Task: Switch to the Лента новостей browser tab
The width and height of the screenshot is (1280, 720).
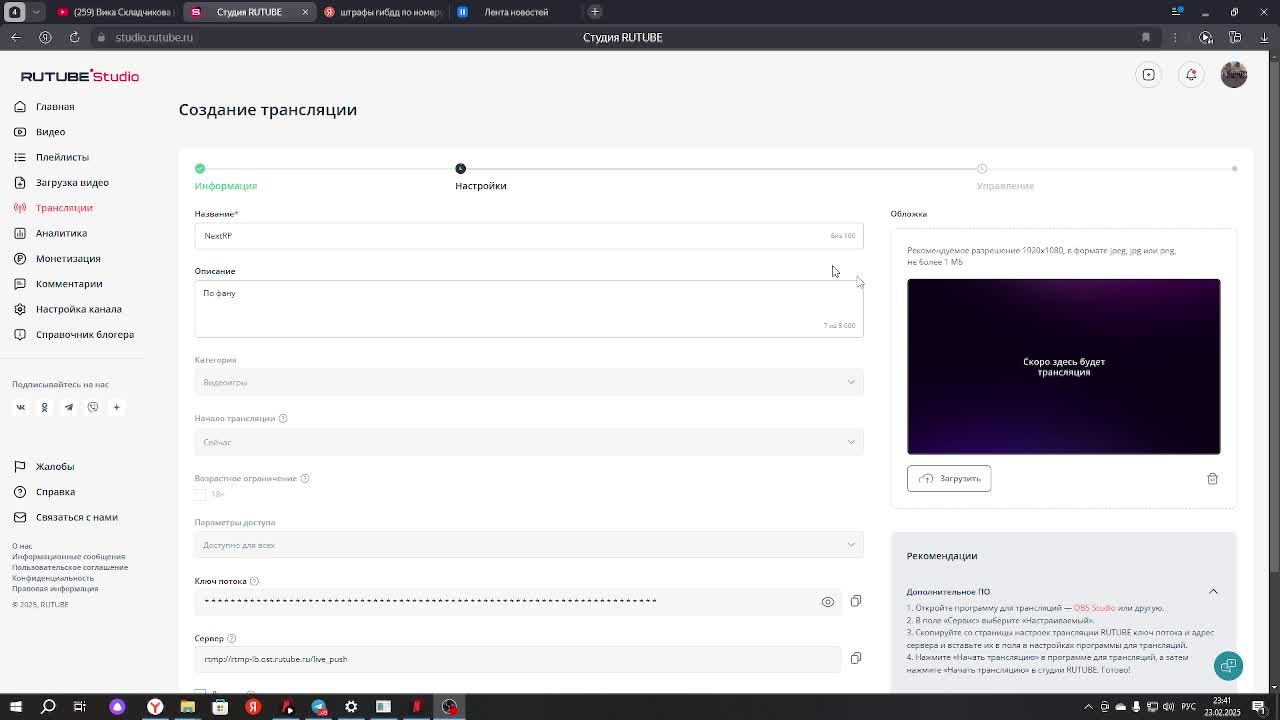Action: pos(516,12)
